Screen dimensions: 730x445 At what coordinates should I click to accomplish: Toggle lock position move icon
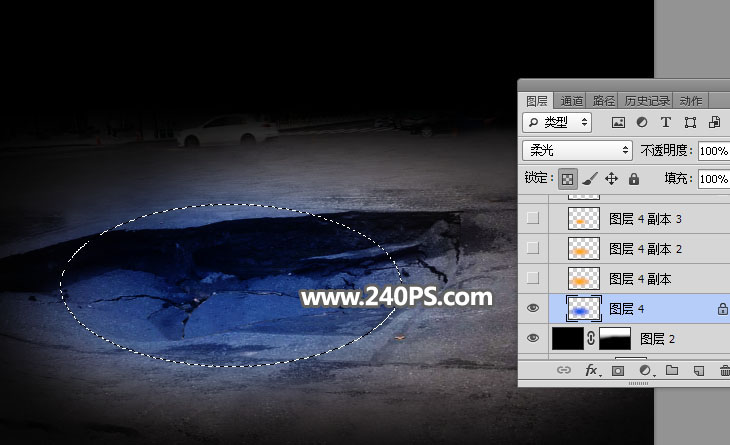611,179
